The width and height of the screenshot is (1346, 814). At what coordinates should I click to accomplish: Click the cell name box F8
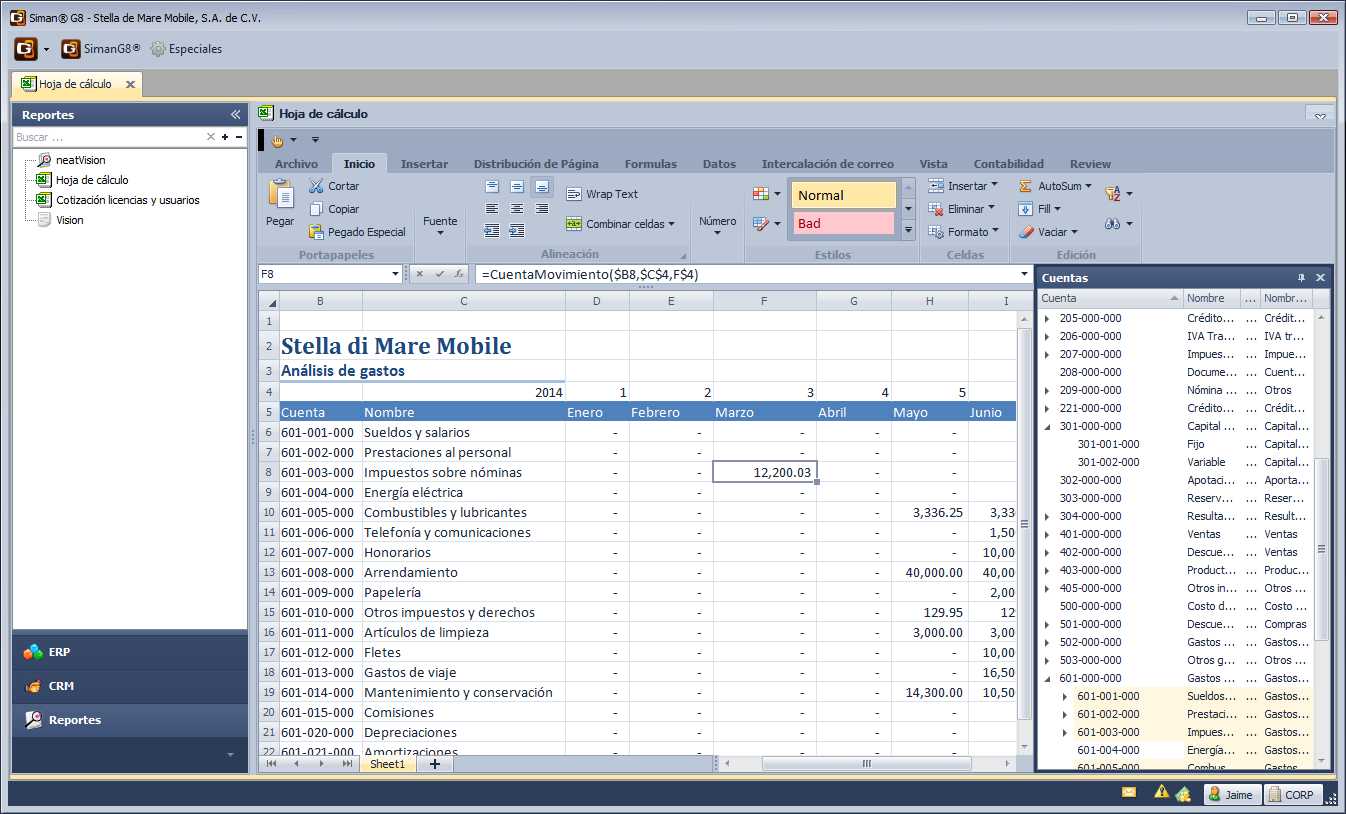point(330,274)
